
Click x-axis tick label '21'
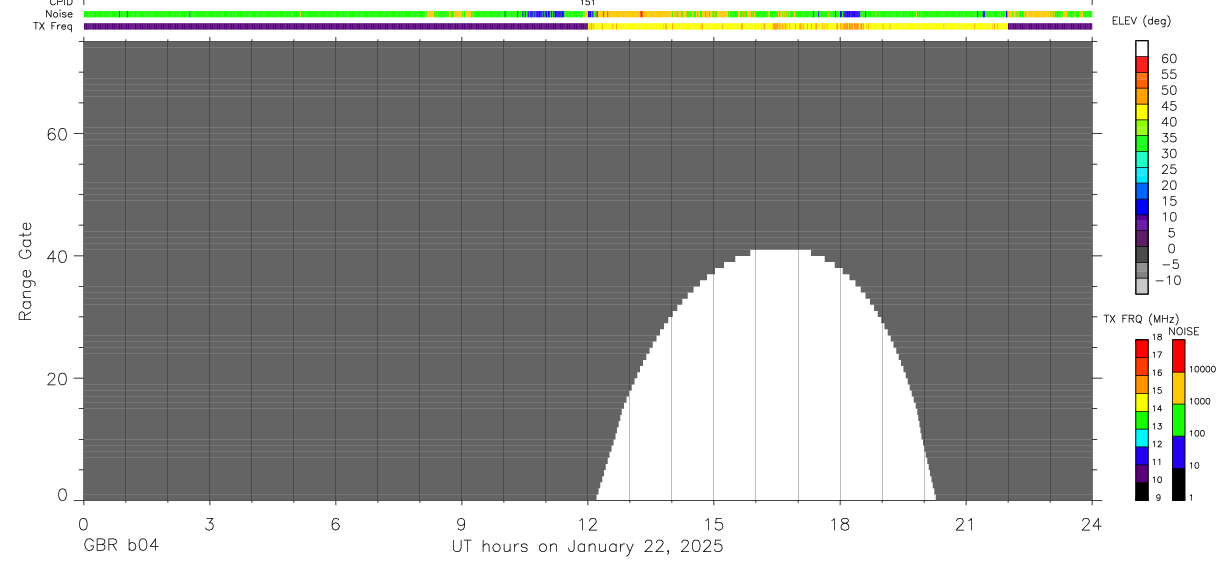tap(965, 523)
